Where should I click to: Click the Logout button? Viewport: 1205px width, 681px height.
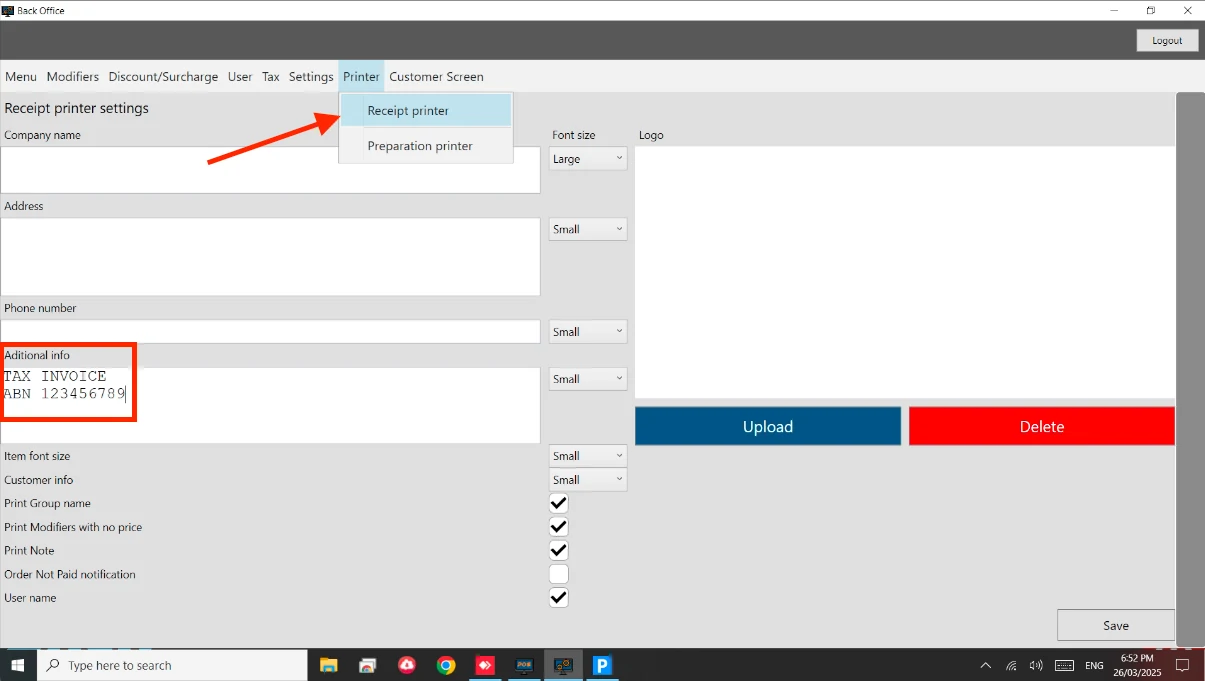[x=1167, y=40]
